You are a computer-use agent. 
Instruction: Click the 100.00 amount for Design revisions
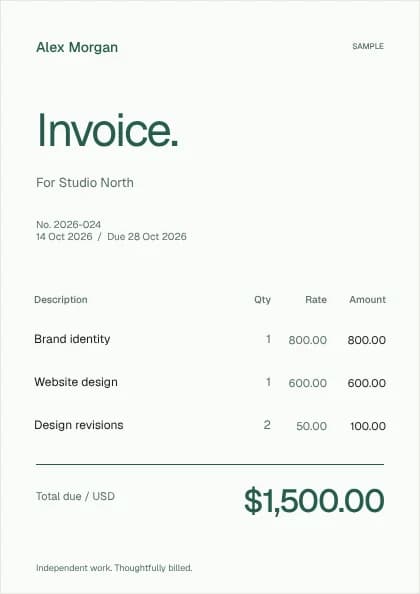[368, 426]
